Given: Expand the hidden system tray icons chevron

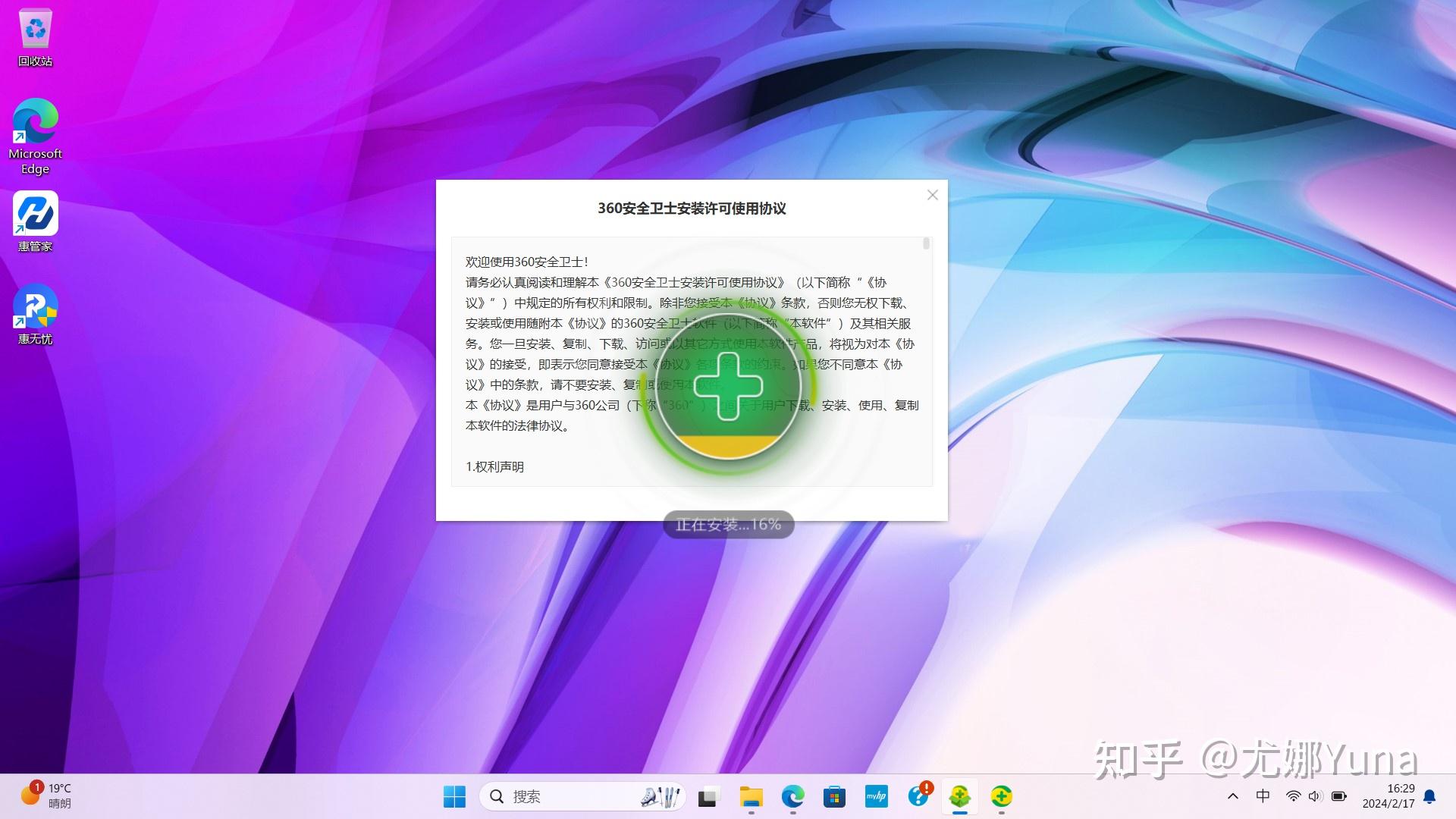Looking at the screenshot, I should (1233, 796).
